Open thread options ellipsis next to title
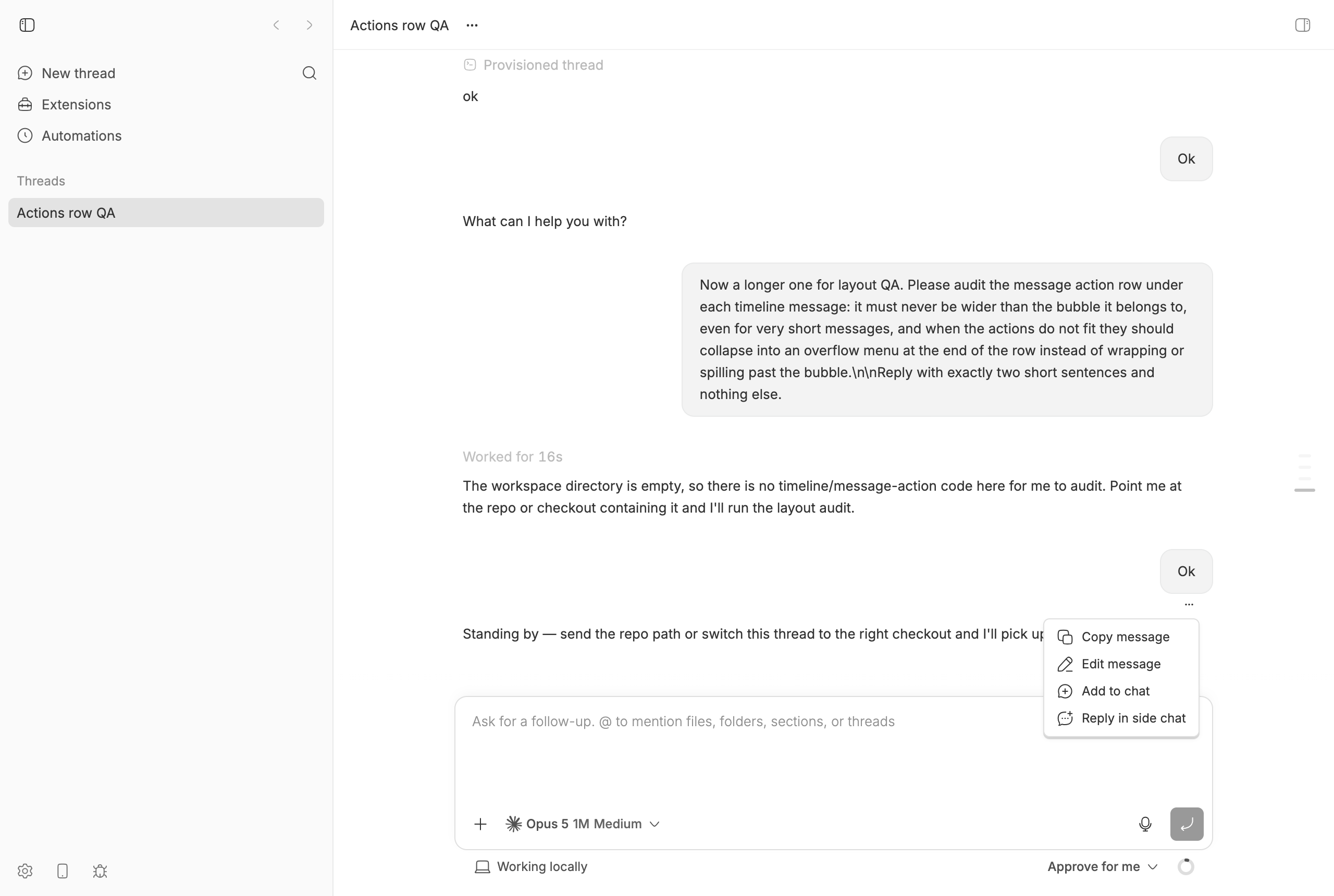Viewport: 1334px width, 896px height. [x=472, y=25]
